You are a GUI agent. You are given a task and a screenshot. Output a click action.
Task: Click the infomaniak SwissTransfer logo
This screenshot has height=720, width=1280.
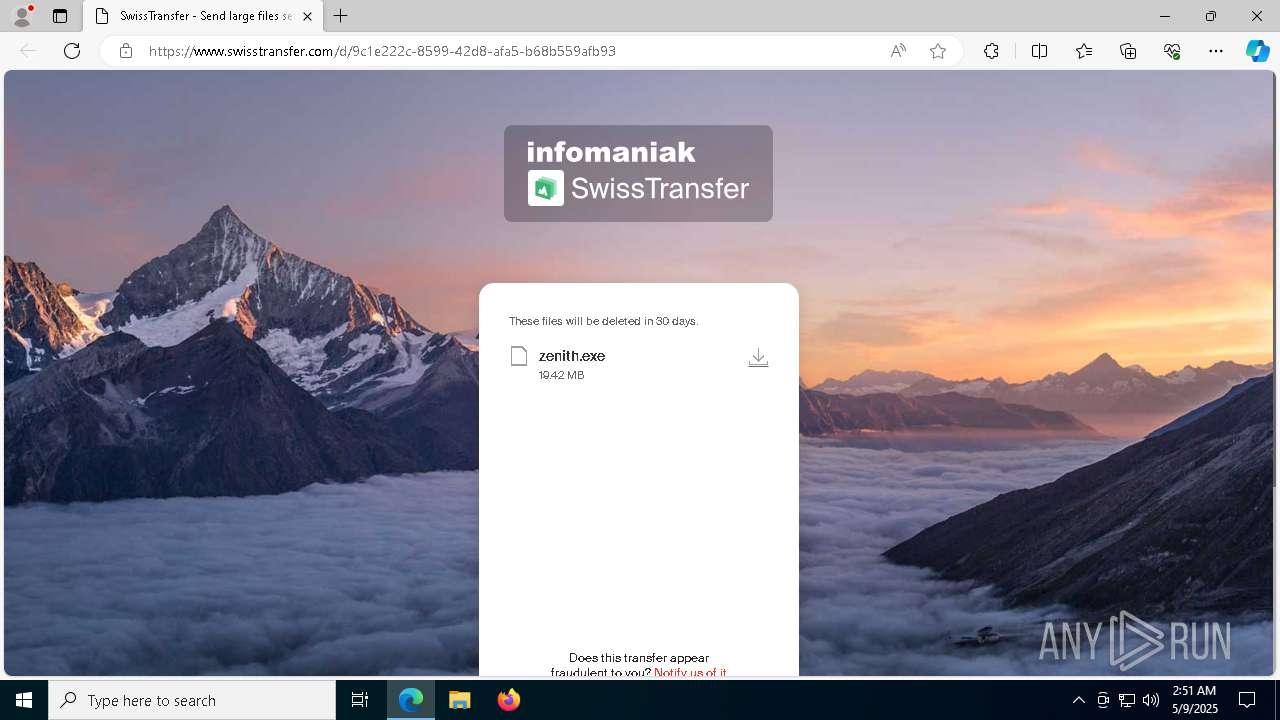638,173
